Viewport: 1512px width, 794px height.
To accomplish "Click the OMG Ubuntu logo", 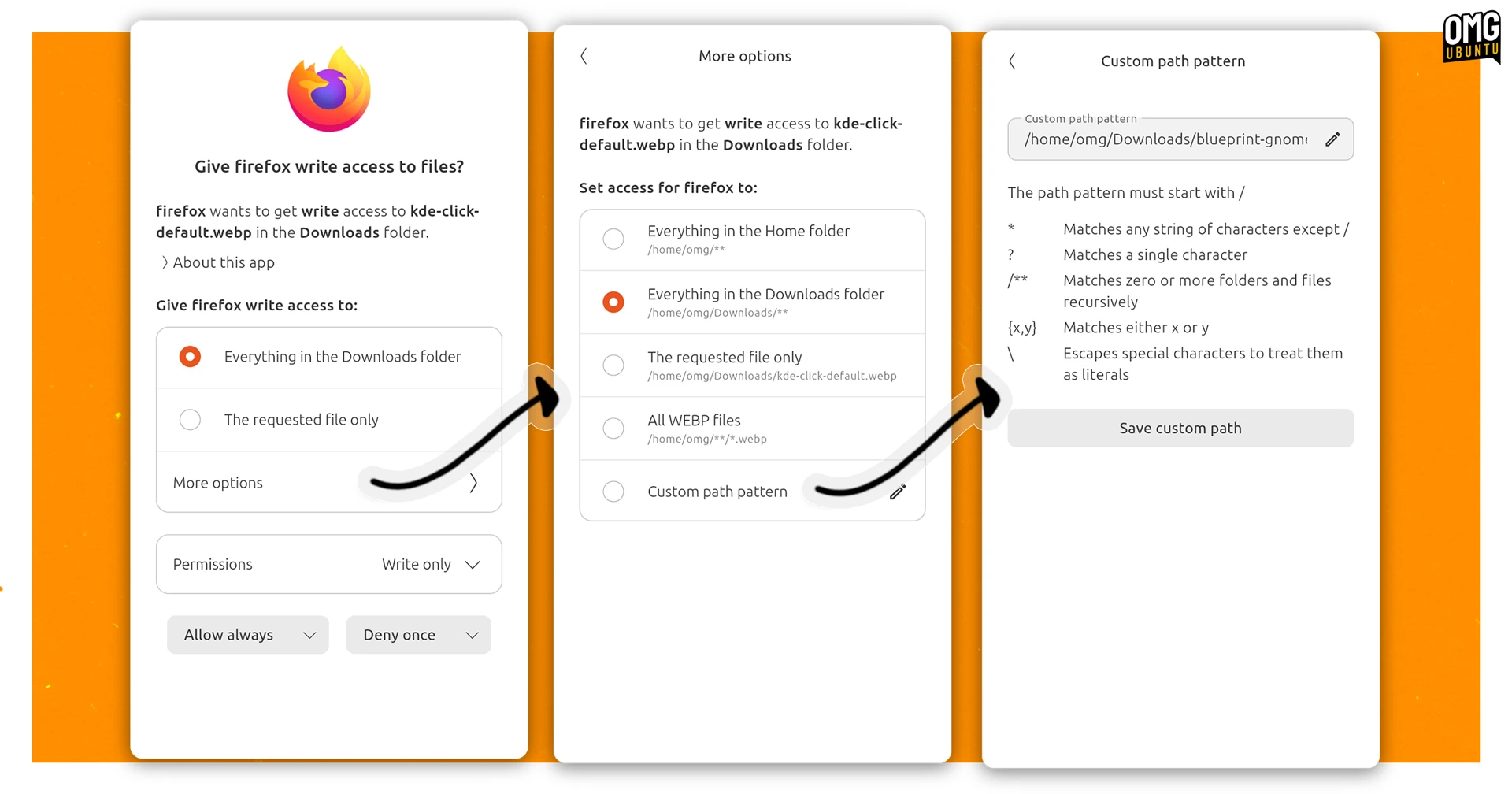I will [1471, 38].
